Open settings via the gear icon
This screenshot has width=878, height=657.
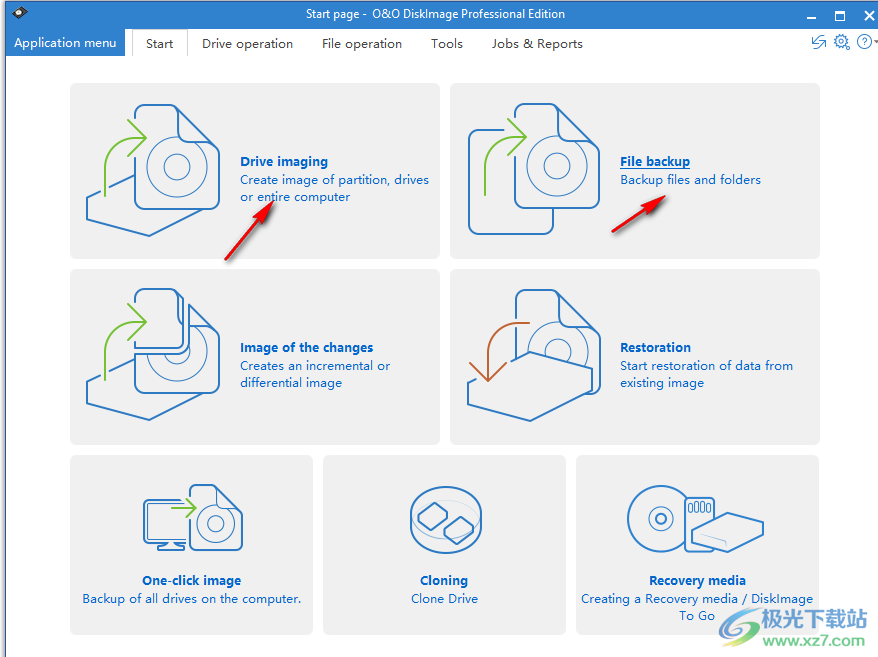point(841,42)
